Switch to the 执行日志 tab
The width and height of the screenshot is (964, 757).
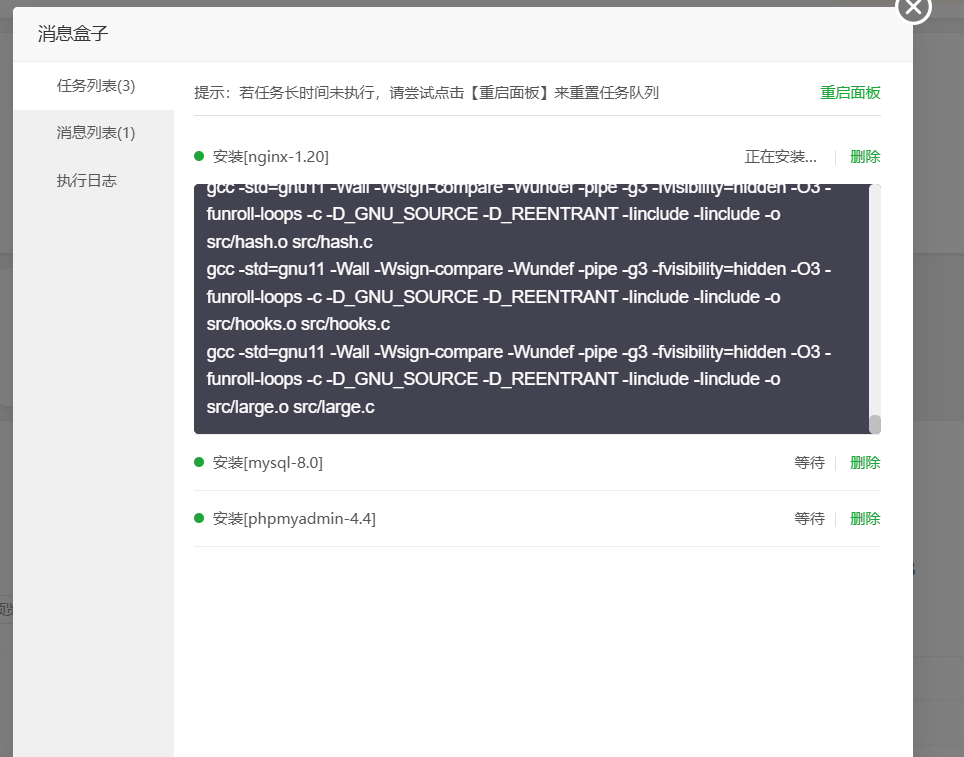point(93,180)
